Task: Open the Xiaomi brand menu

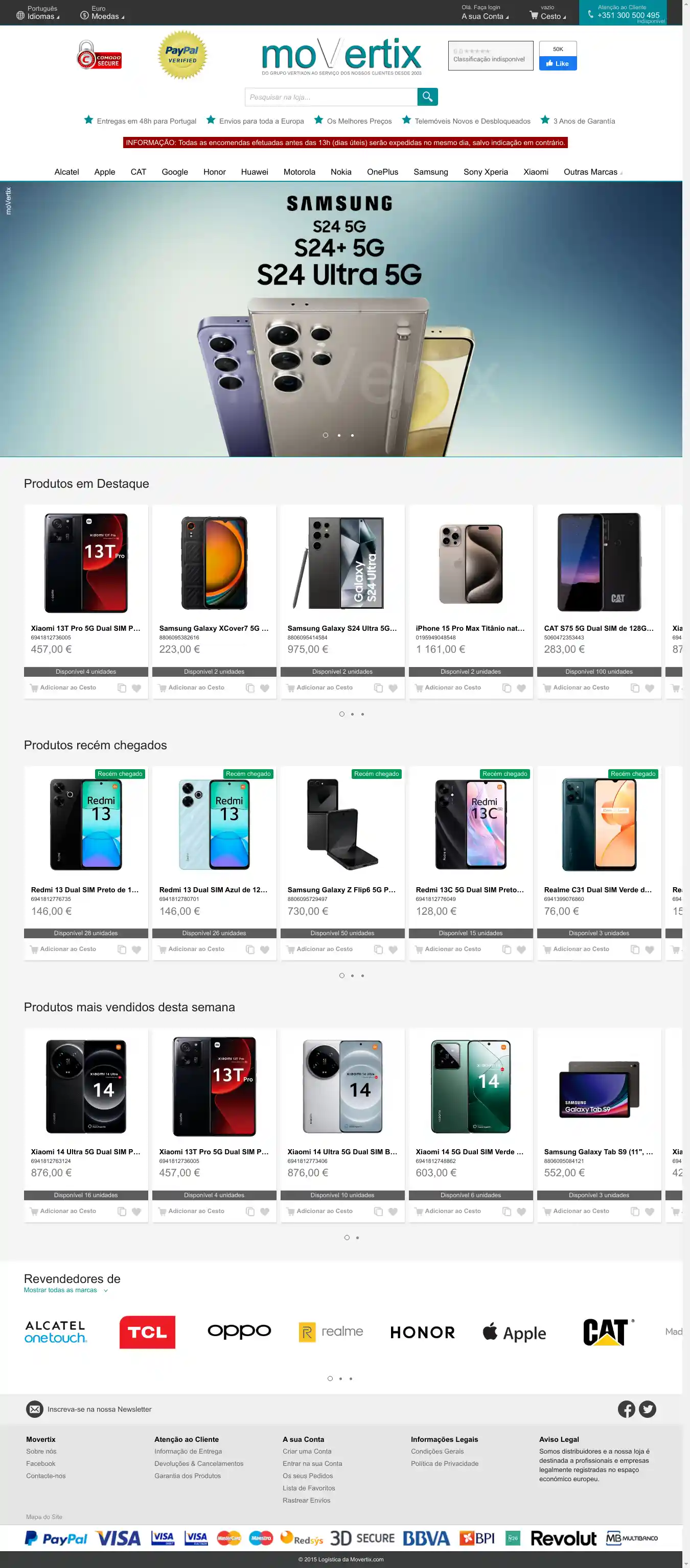Action: click(536, 172)
